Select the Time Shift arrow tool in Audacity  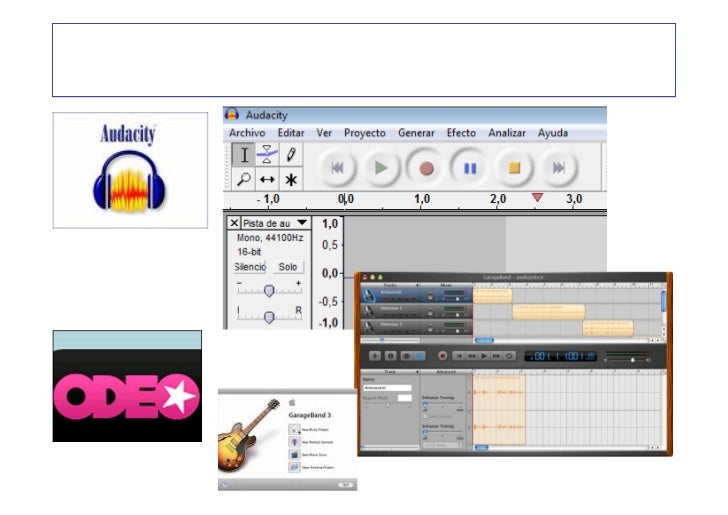pos(267,179)
